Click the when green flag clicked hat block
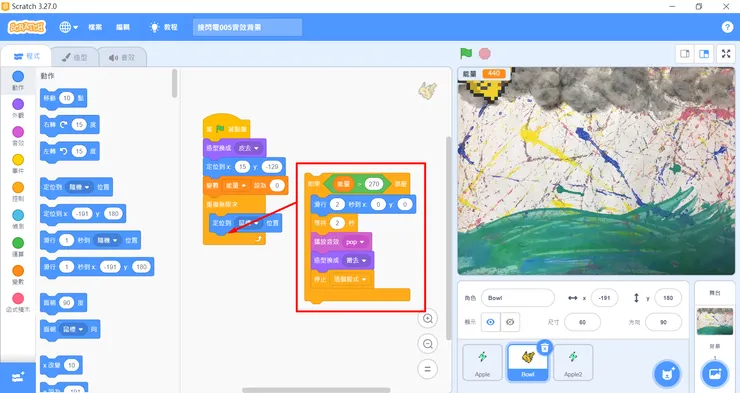The width and height of the screenshot is (740, 393). (226, 126)
